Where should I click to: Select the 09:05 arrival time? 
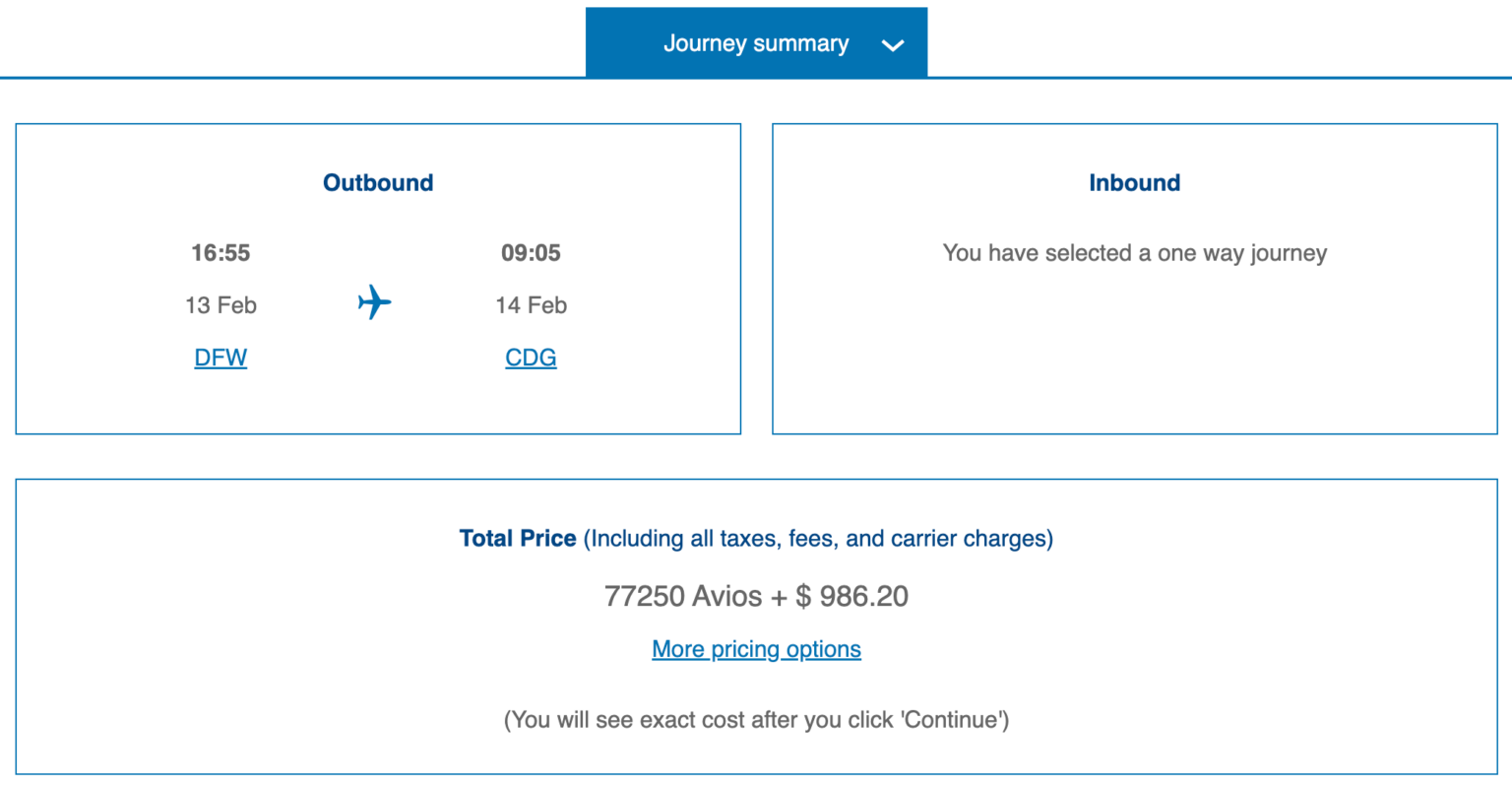(532, 252)
